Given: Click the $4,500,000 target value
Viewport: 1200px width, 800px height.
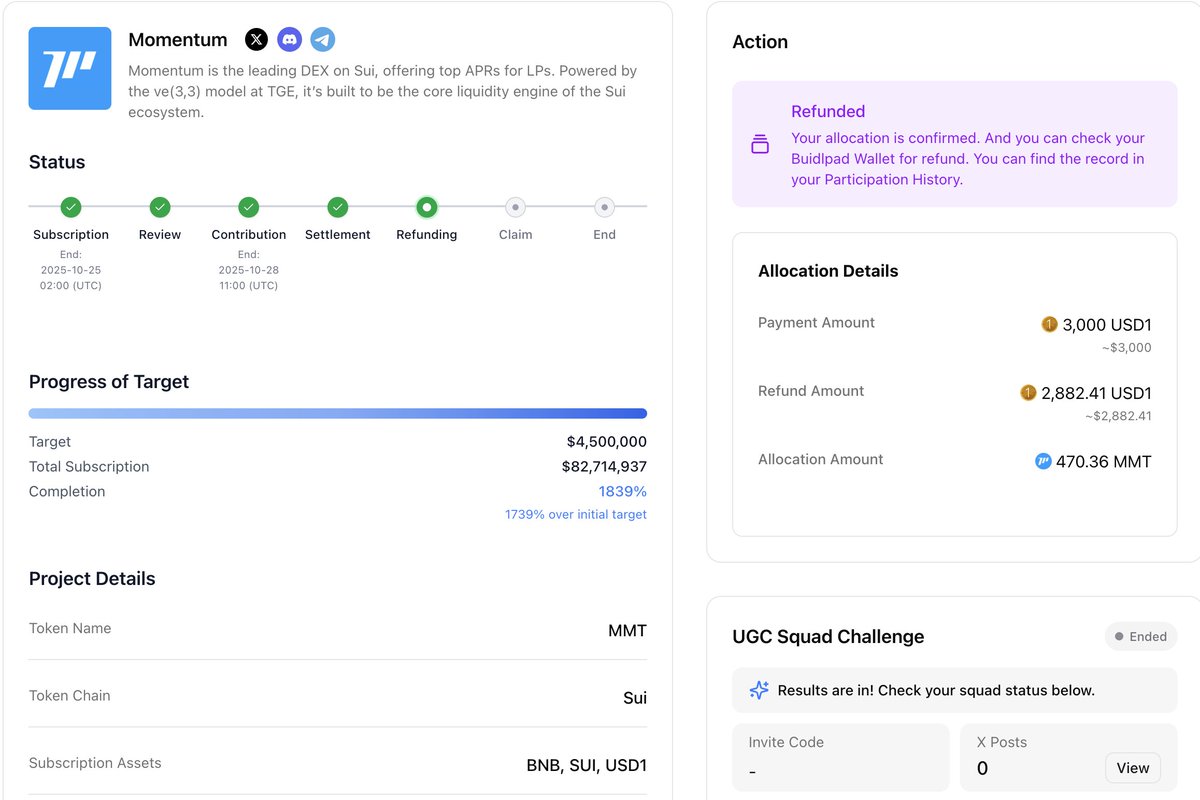Looking at the screenshot, I should pyautogui.click(x=607, y=441).
